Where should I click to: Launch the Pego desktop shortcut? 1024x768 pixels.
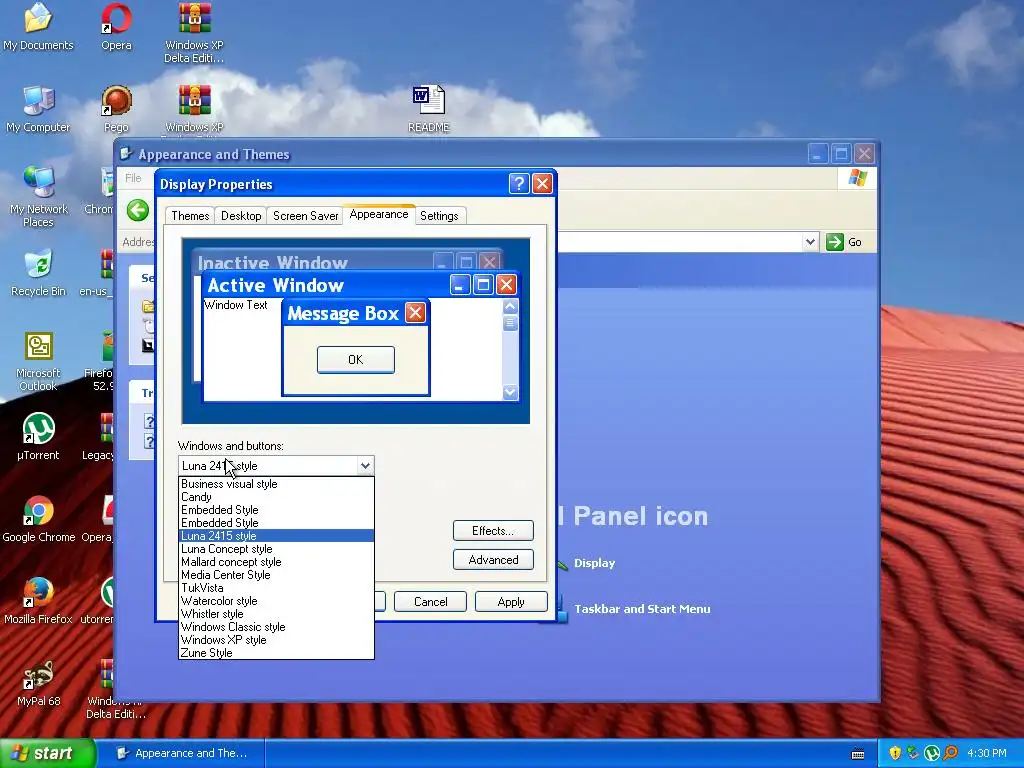(116, 109)
